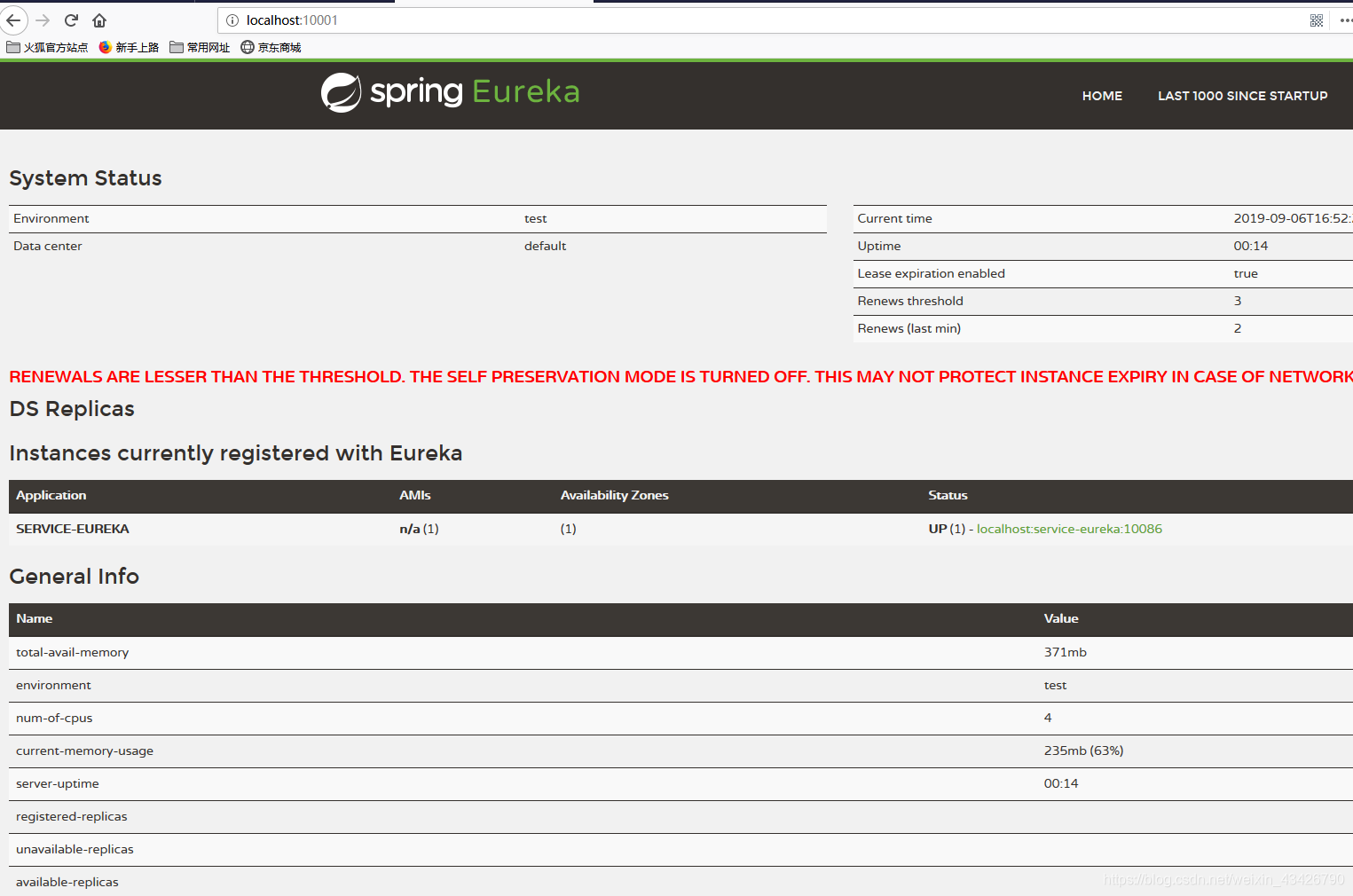
Task: Select the Data center row label
Action: [48, 246]
